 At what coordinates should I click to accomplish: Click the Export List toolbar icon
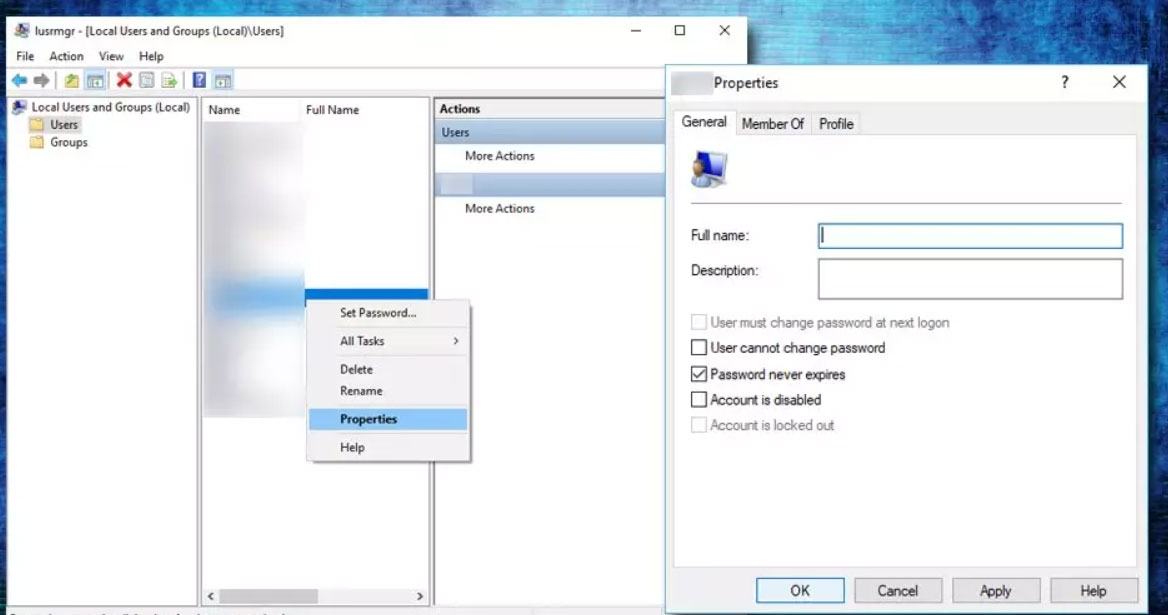coord(167,80)
